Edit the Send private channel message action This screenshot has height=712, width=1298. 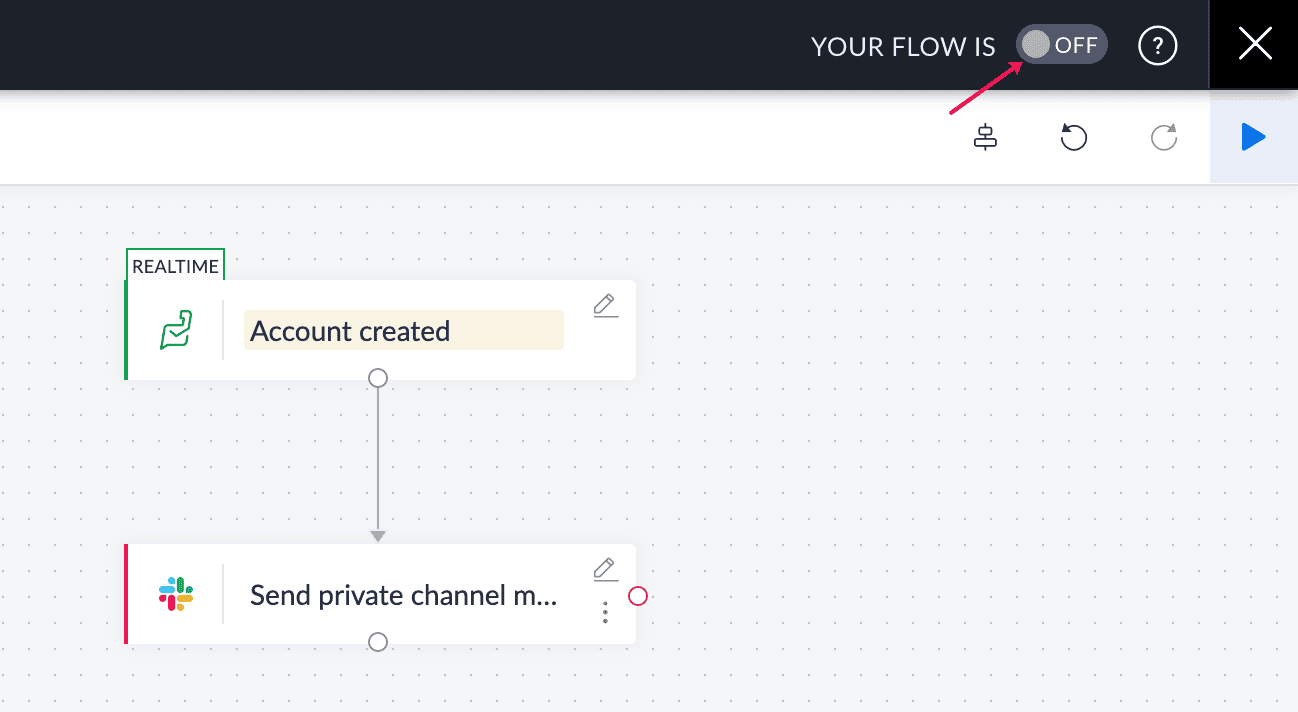tap(605, 570)
